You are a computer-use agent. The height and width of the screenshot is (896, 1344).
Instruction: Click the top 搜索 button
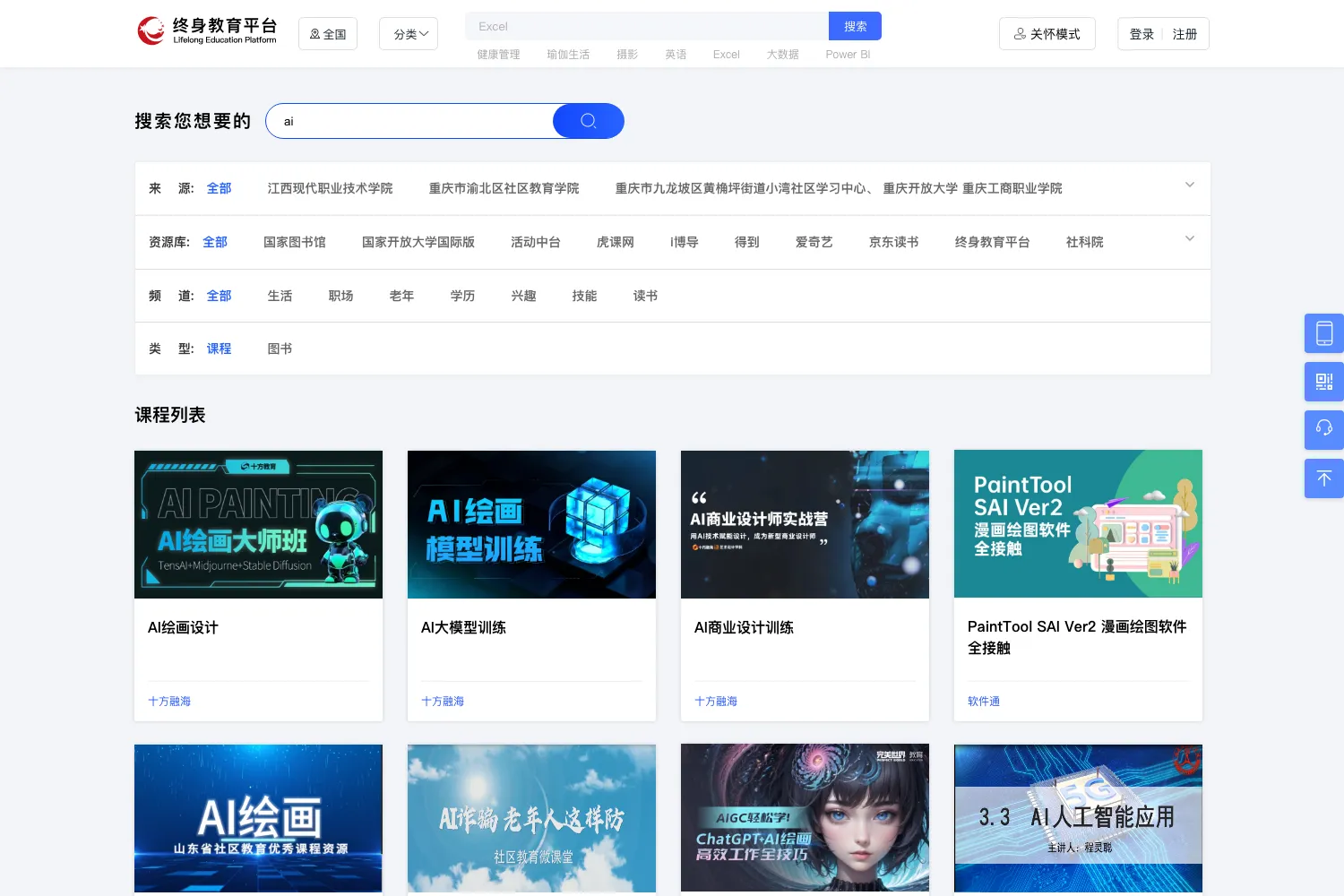click(855, 26)
